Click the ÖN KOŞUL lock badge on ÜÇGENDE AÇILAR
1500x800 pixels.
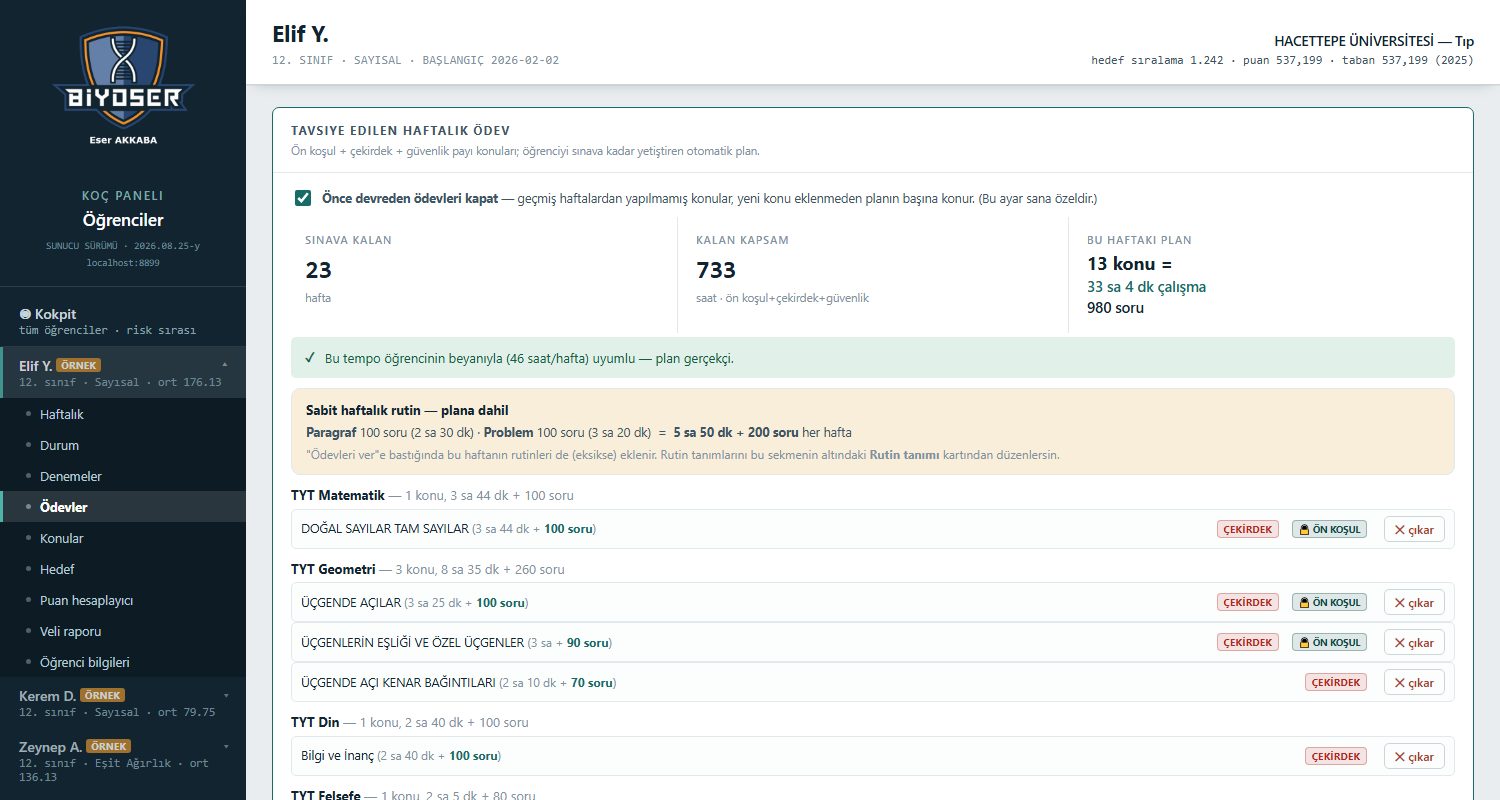[x=1329, y=602]
